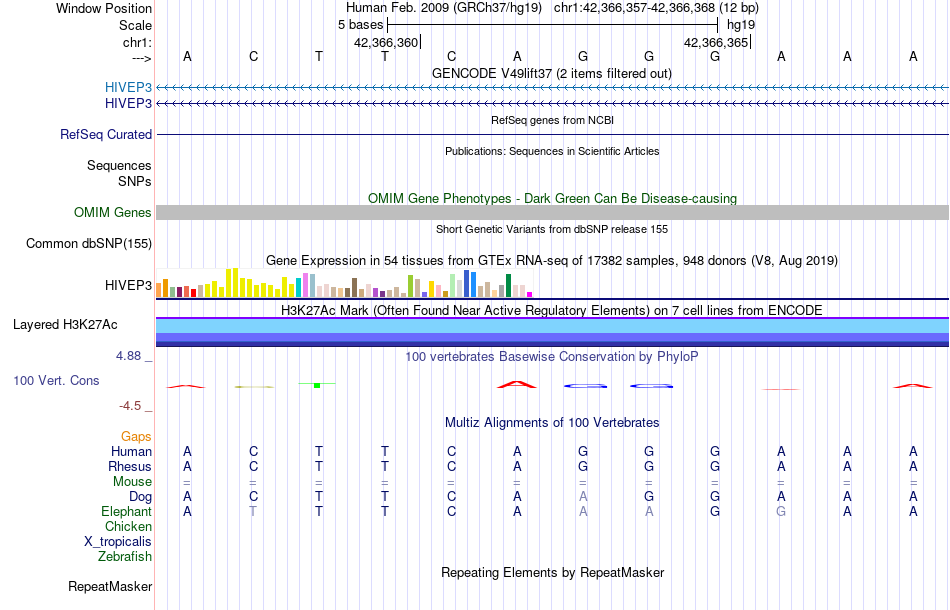This screenshot has width=950, height=610.
Task: Click the Elephant species row label
Action: [127, 512]
